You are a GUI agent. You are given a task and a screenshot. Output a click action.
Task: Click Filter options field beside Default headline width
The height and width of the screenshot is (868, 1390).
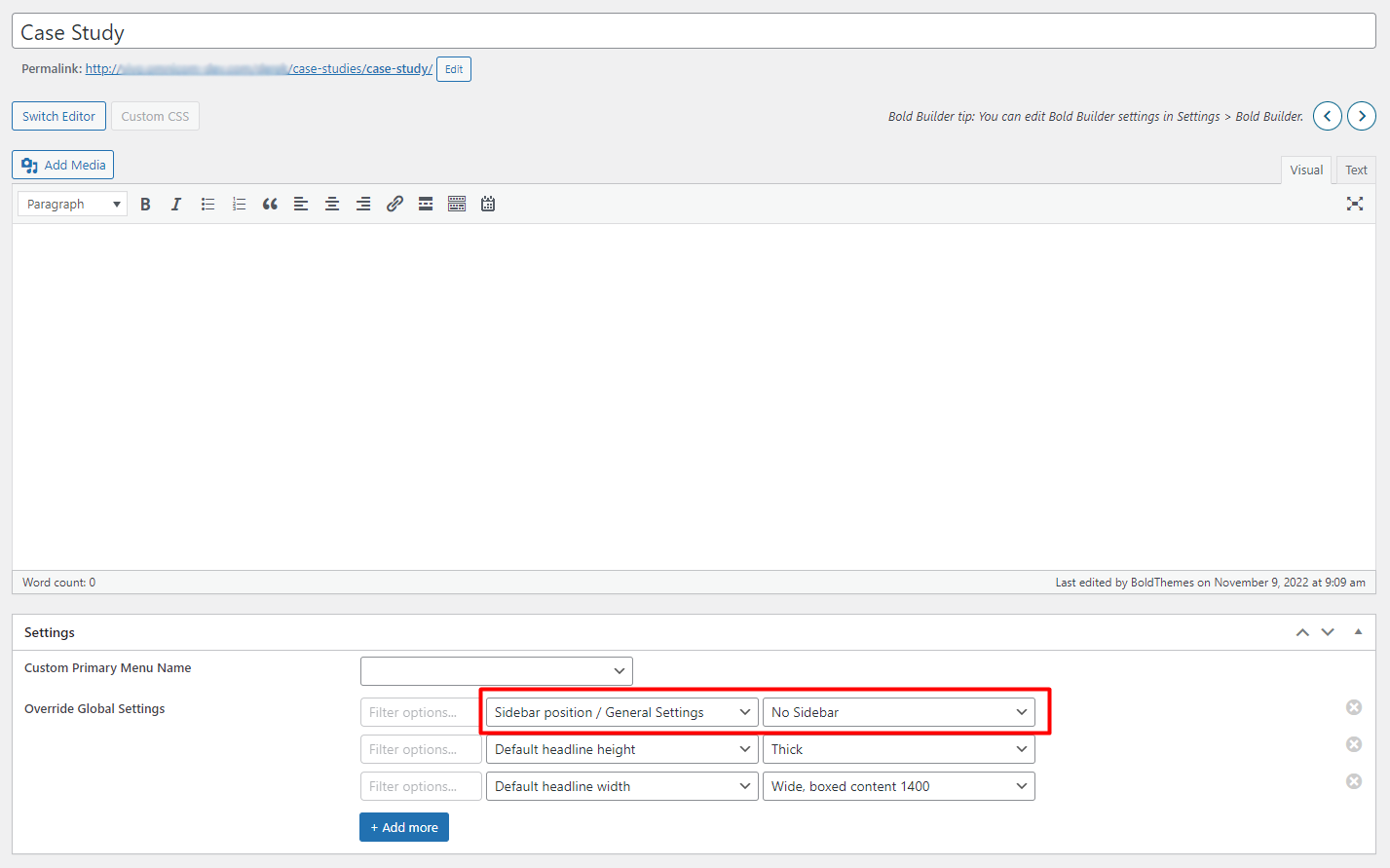[x=421, y=786]
